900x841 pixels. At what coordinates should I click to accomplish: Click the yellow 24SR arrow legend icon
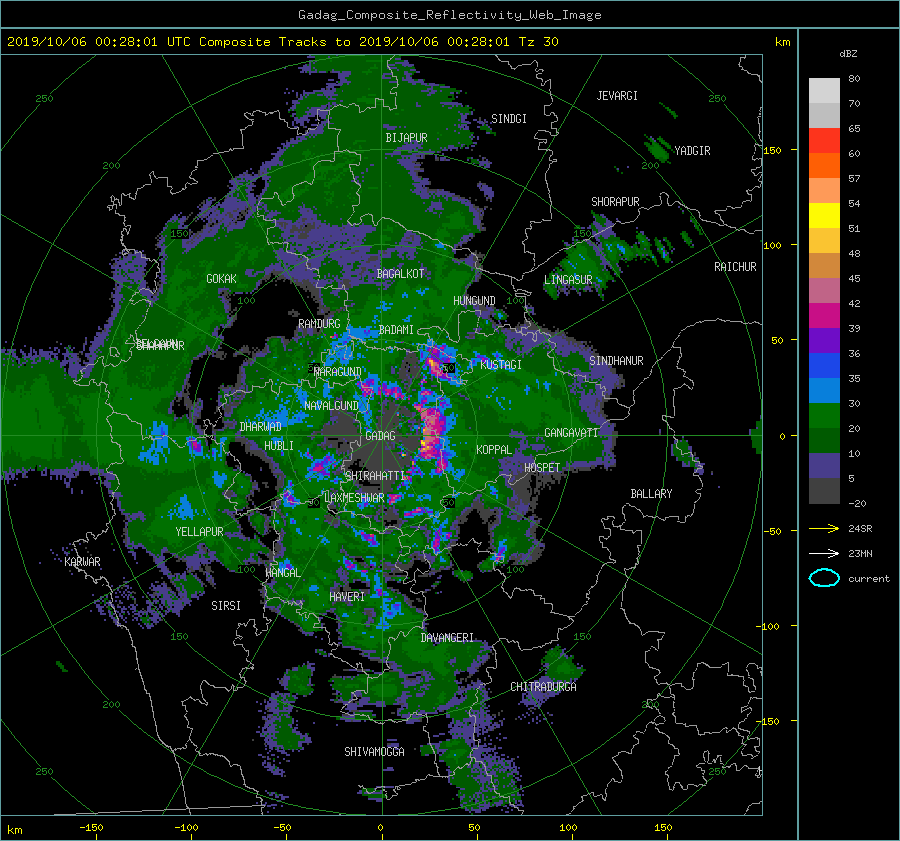click(824, 528)
